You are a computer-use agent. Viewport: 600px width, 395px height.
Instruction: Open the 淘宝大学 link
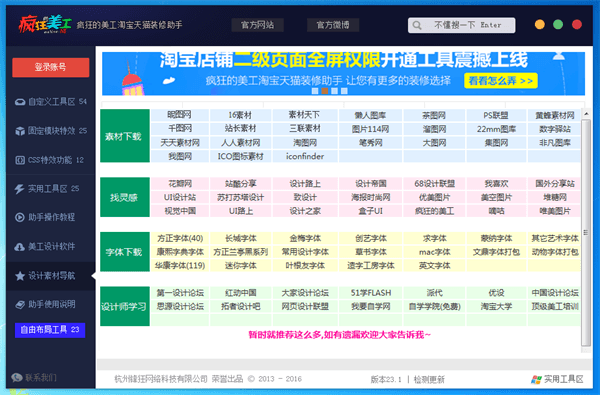pos(496,307)
